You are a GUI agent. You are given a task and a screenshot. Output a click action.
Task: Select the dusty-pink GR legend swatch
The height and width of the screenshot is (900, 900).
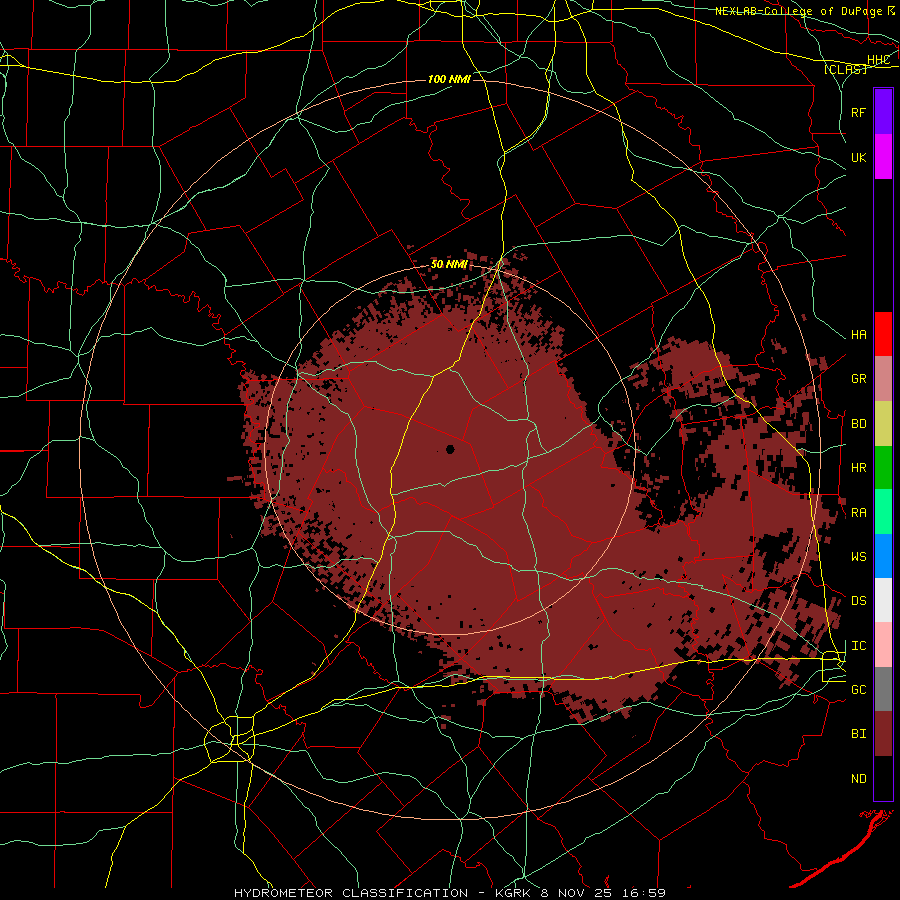click(x=883, y=378)
